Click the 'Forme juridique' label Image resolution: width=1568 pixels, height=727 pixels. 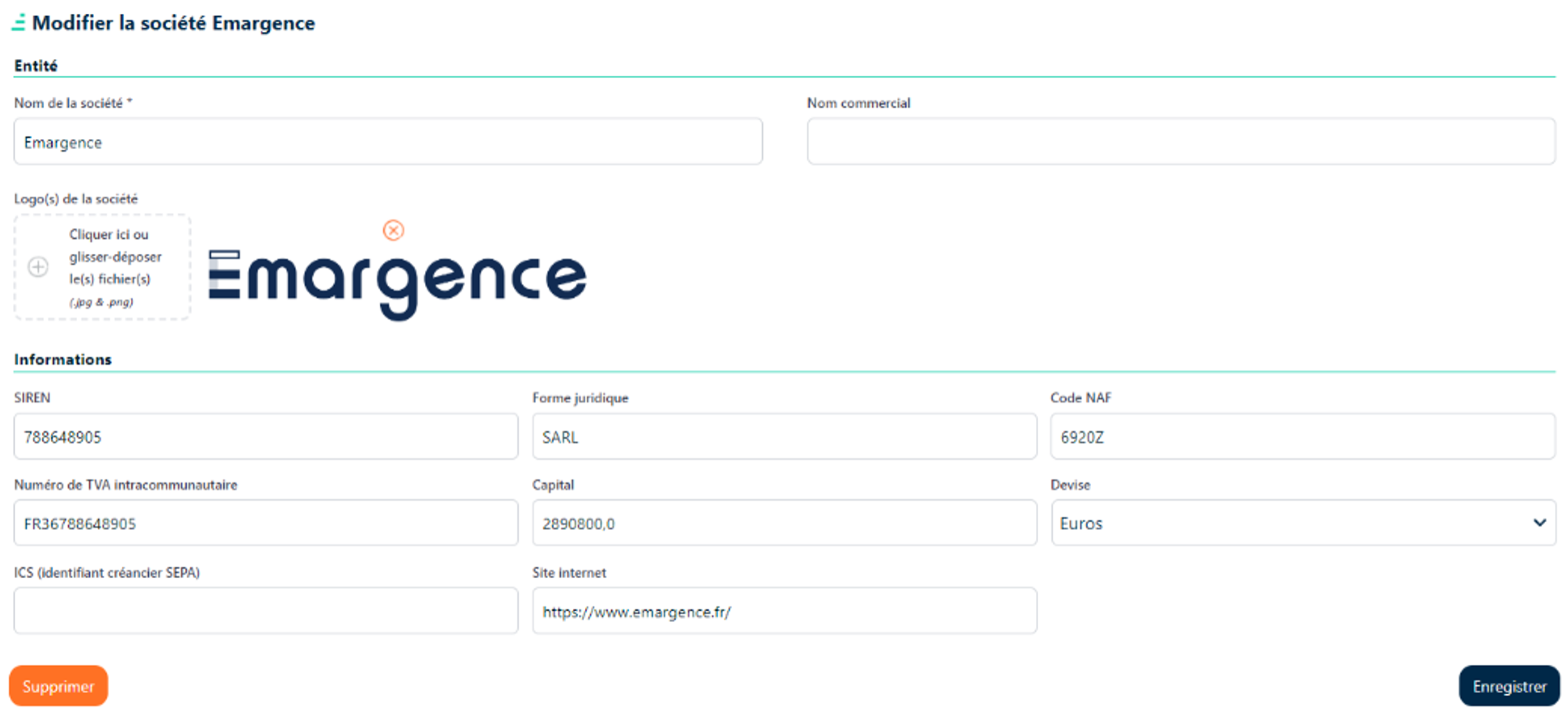coord(580,398)
